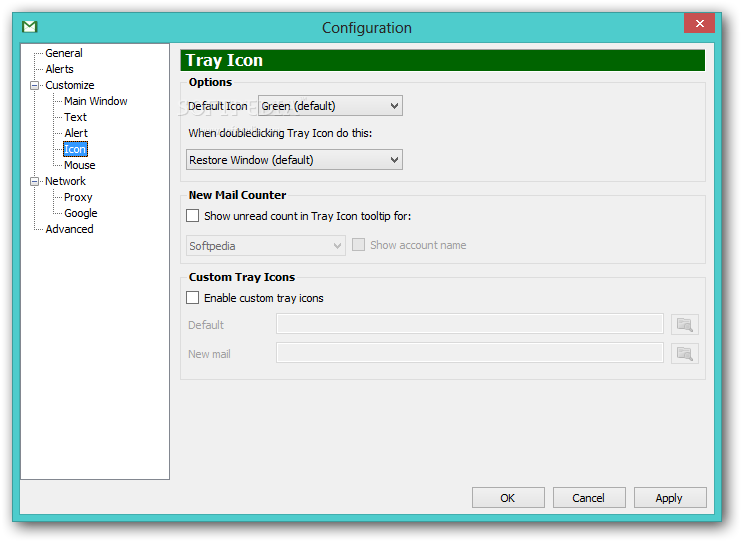The width and height of the screenshot is (742, 542).
Task: Select General in the tree
Action: tap(63, 53)
